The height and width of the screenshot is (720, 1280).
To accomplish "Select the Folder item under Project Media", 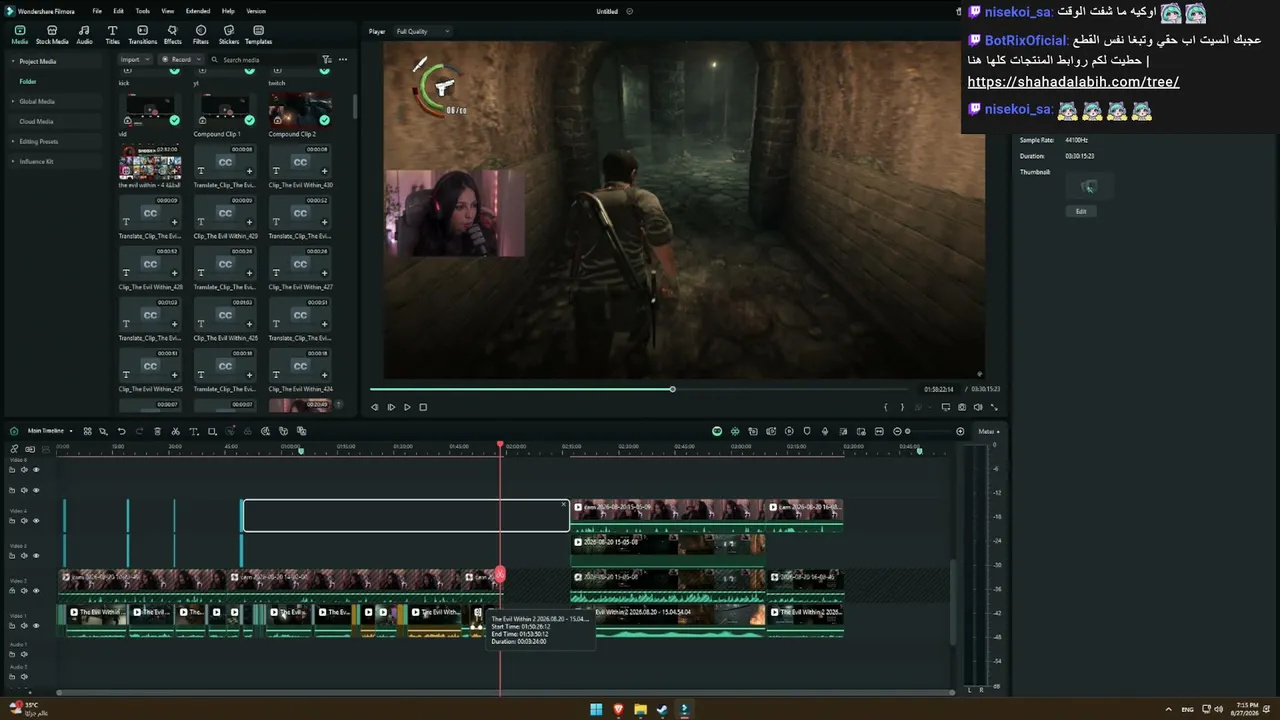I will 28,82.
